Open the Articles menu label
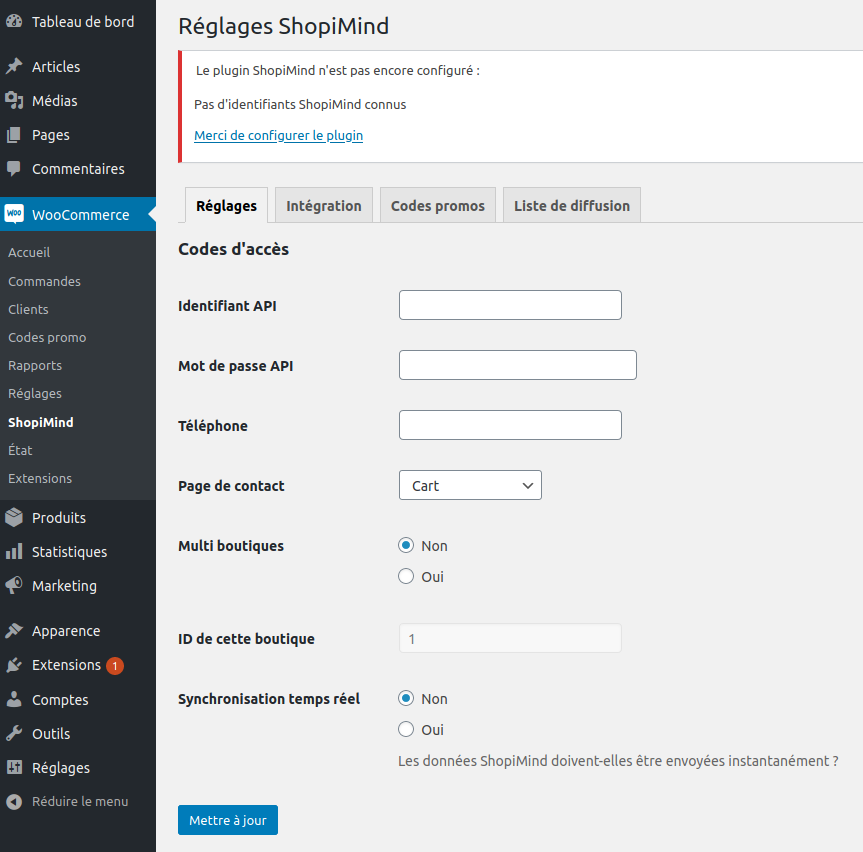 coord(56,67)
